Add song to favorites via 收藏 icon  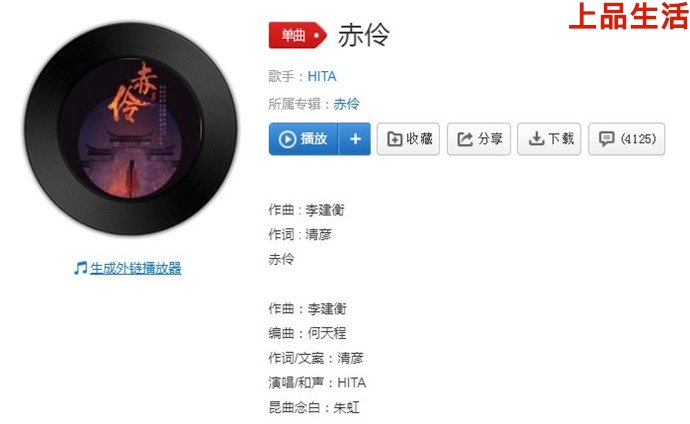point(408,139)
